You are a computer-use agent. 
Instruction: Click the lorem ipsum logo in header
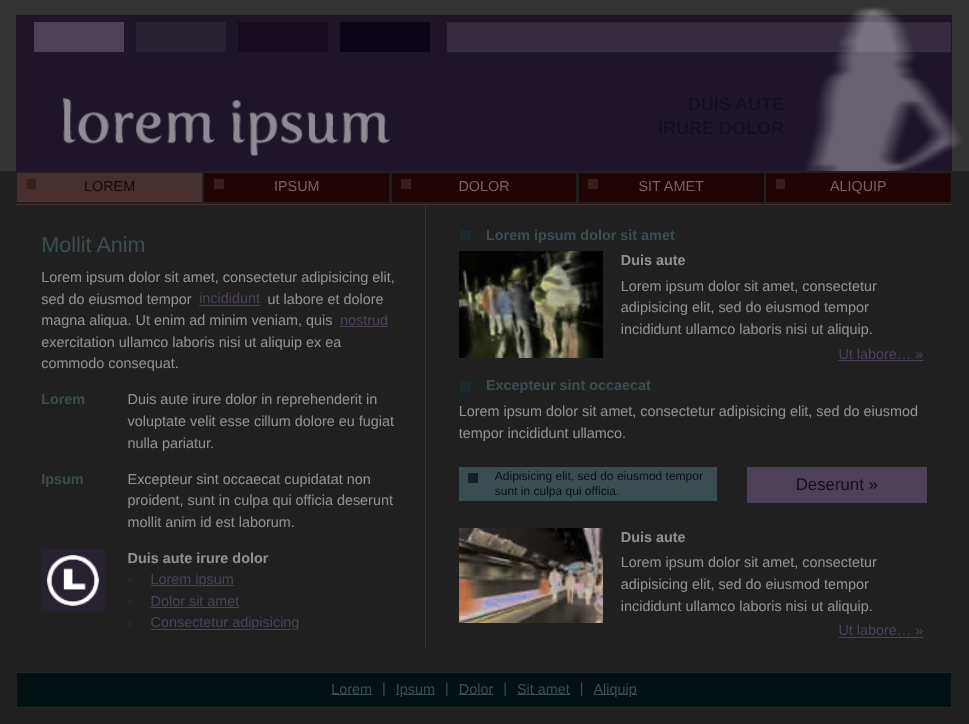224,124
